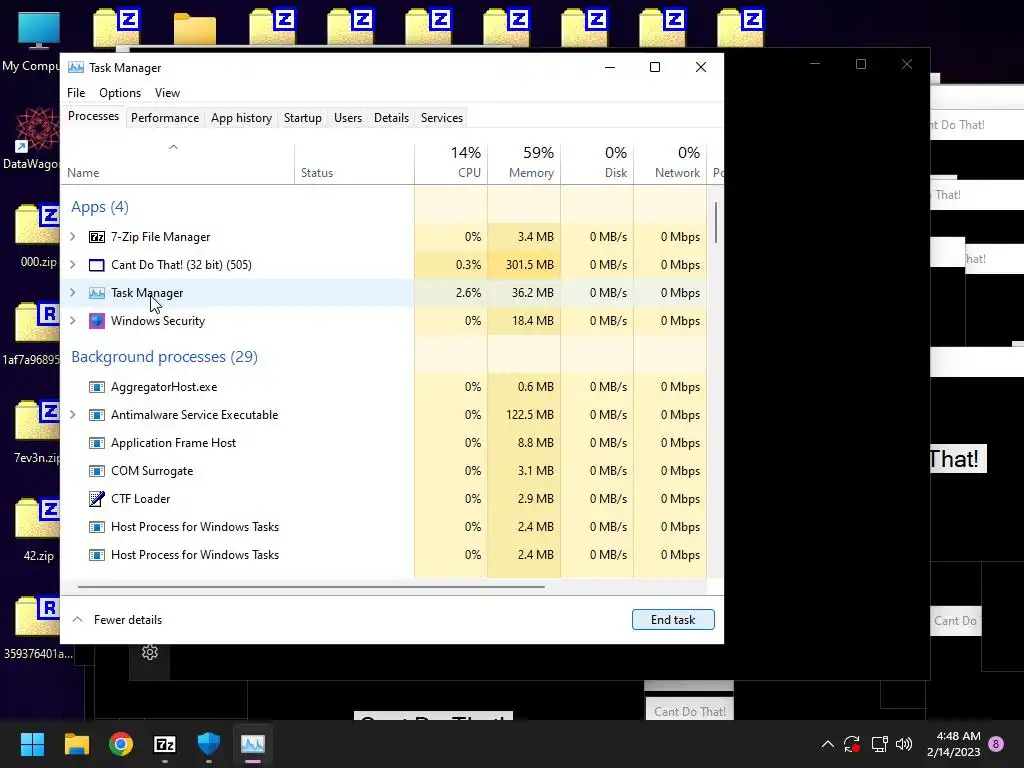Show hidden icons tray chevron

(827, 744)
